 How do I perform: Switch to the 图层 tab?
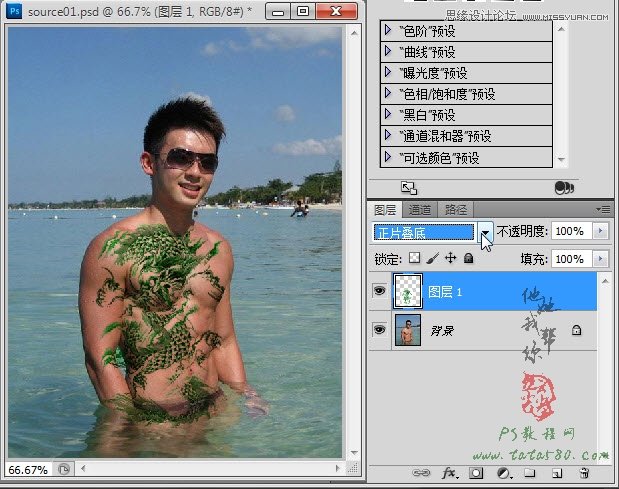tap(385, 210)
